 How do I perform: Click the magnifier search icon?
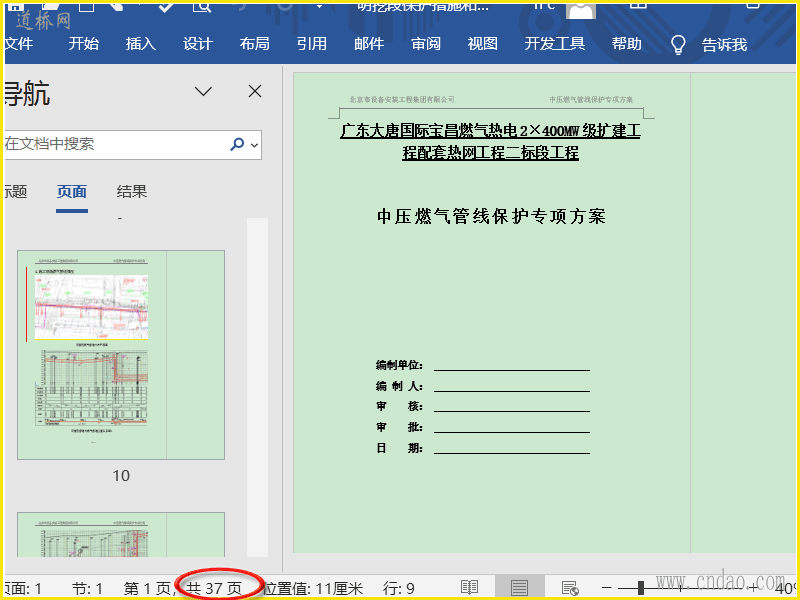pyautogui.click(x=237, y=144)
